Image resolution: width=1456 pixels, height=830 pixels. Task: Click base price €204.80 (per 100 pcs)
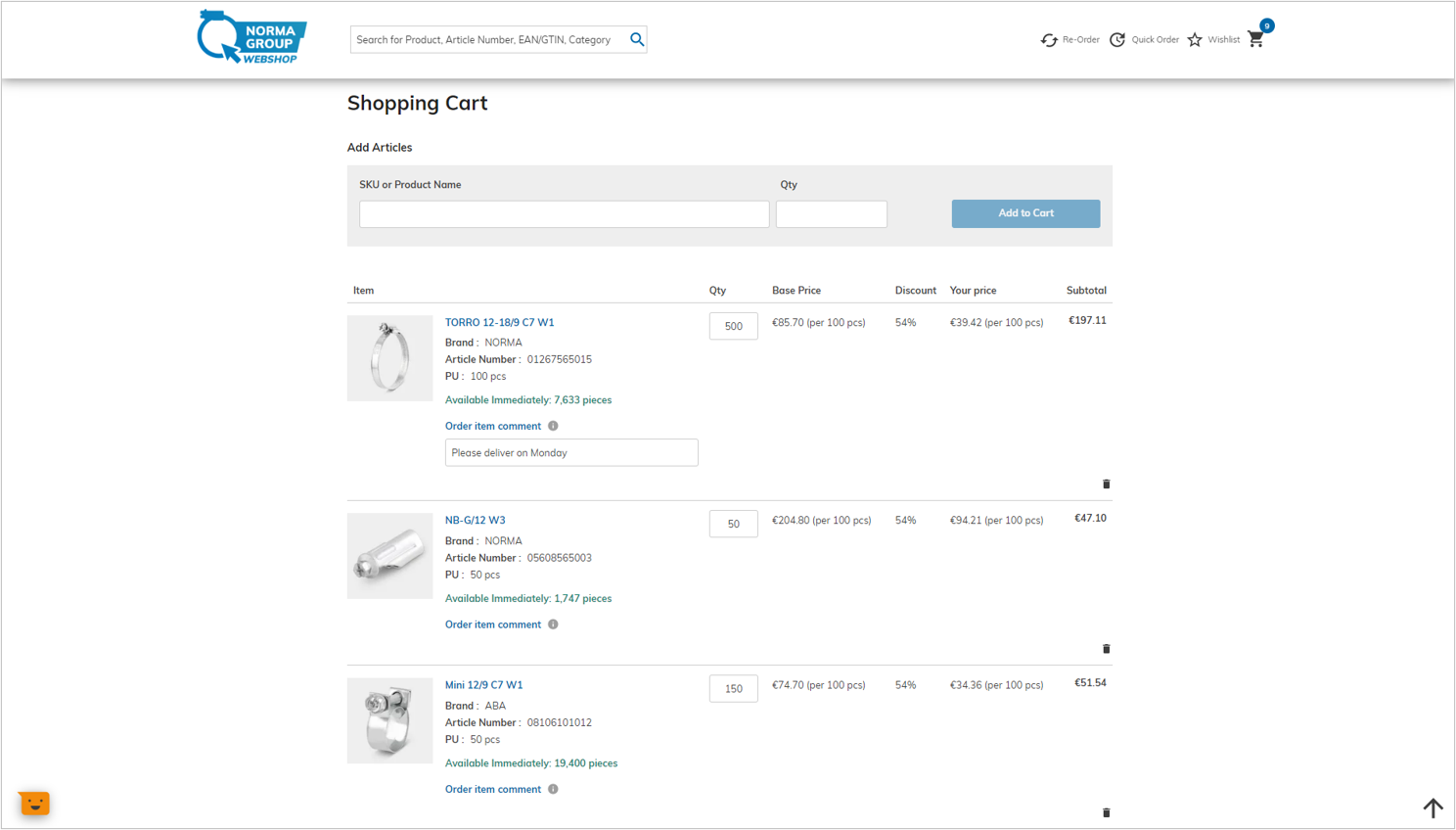821,521
